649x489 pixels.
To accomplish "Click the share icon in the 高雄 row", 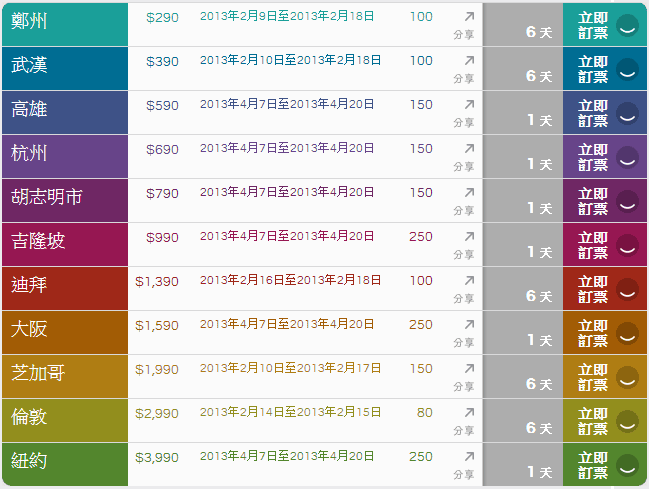I will click(468, 105).
